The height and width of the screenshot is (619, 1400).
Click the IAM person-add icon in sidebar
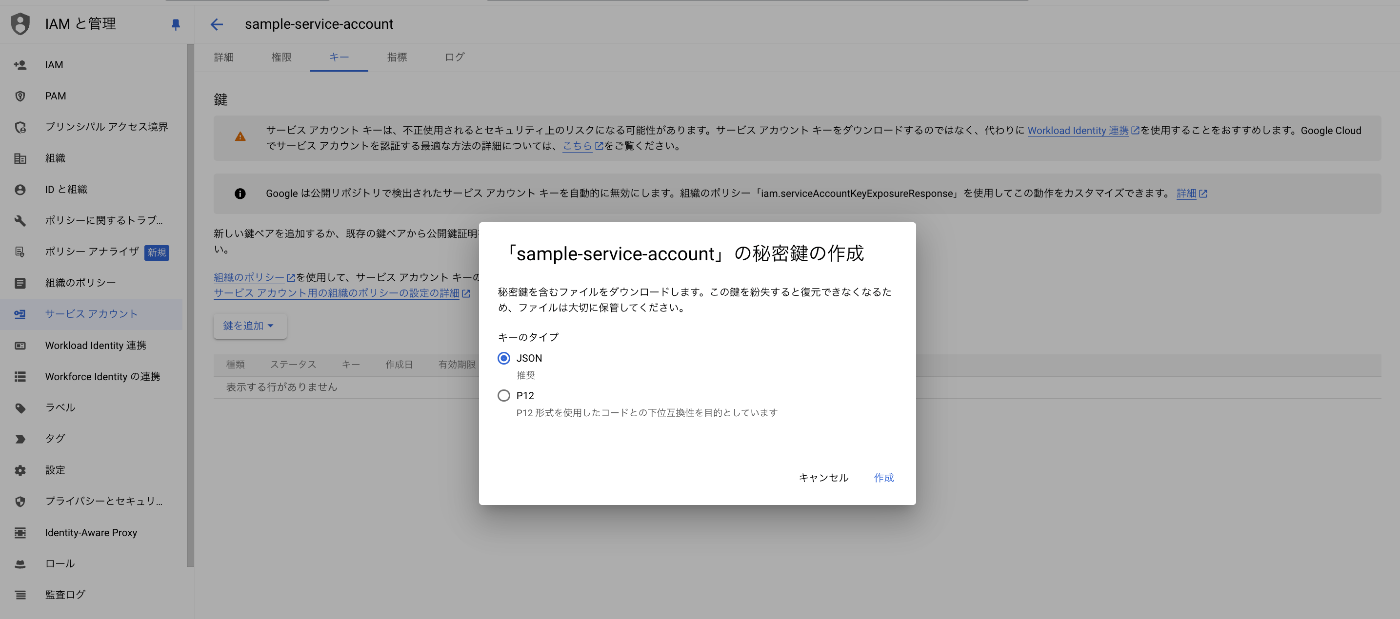click(20, 65)
